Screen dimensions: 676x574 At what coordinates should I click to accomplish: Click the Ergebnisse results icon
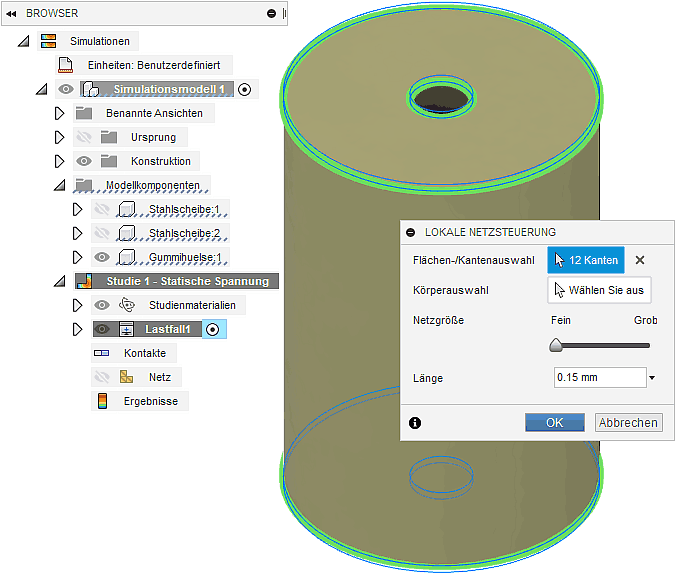101,401
